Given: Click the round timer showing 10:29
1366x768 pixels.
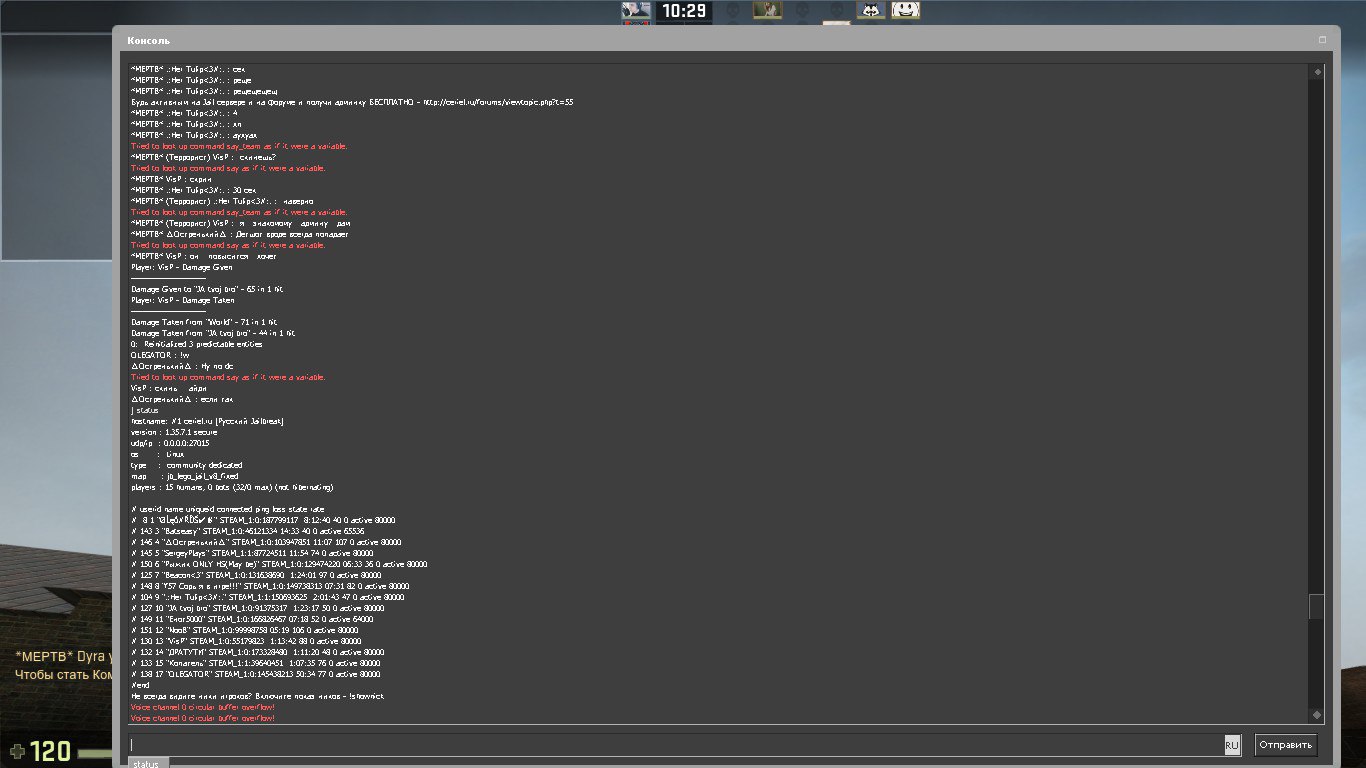Looking at the screenshot, I should (x=684, y=11).
